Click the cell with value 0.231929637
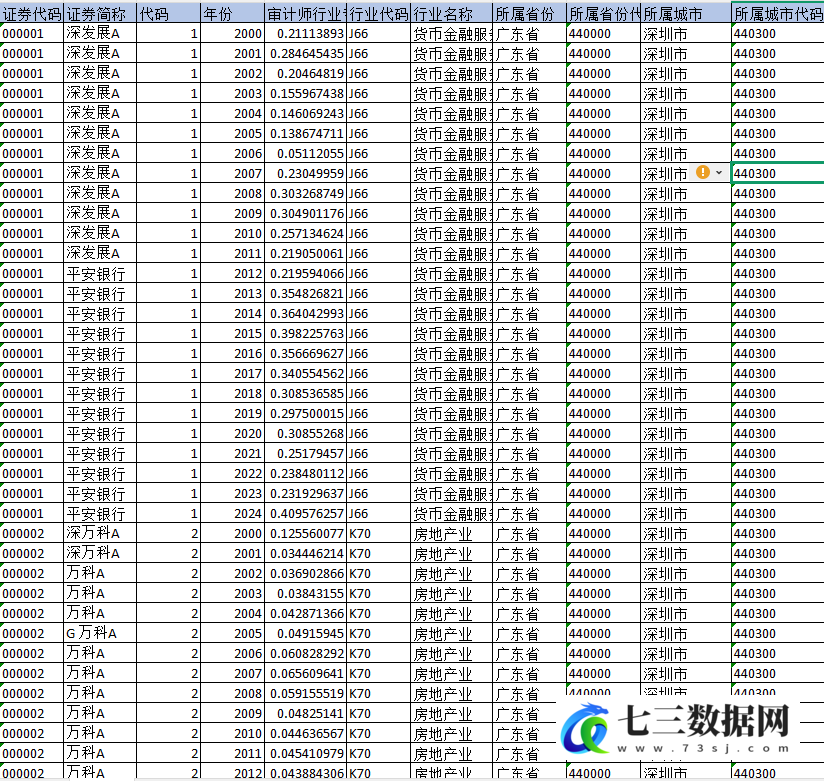824x781 pixels. 305,493
